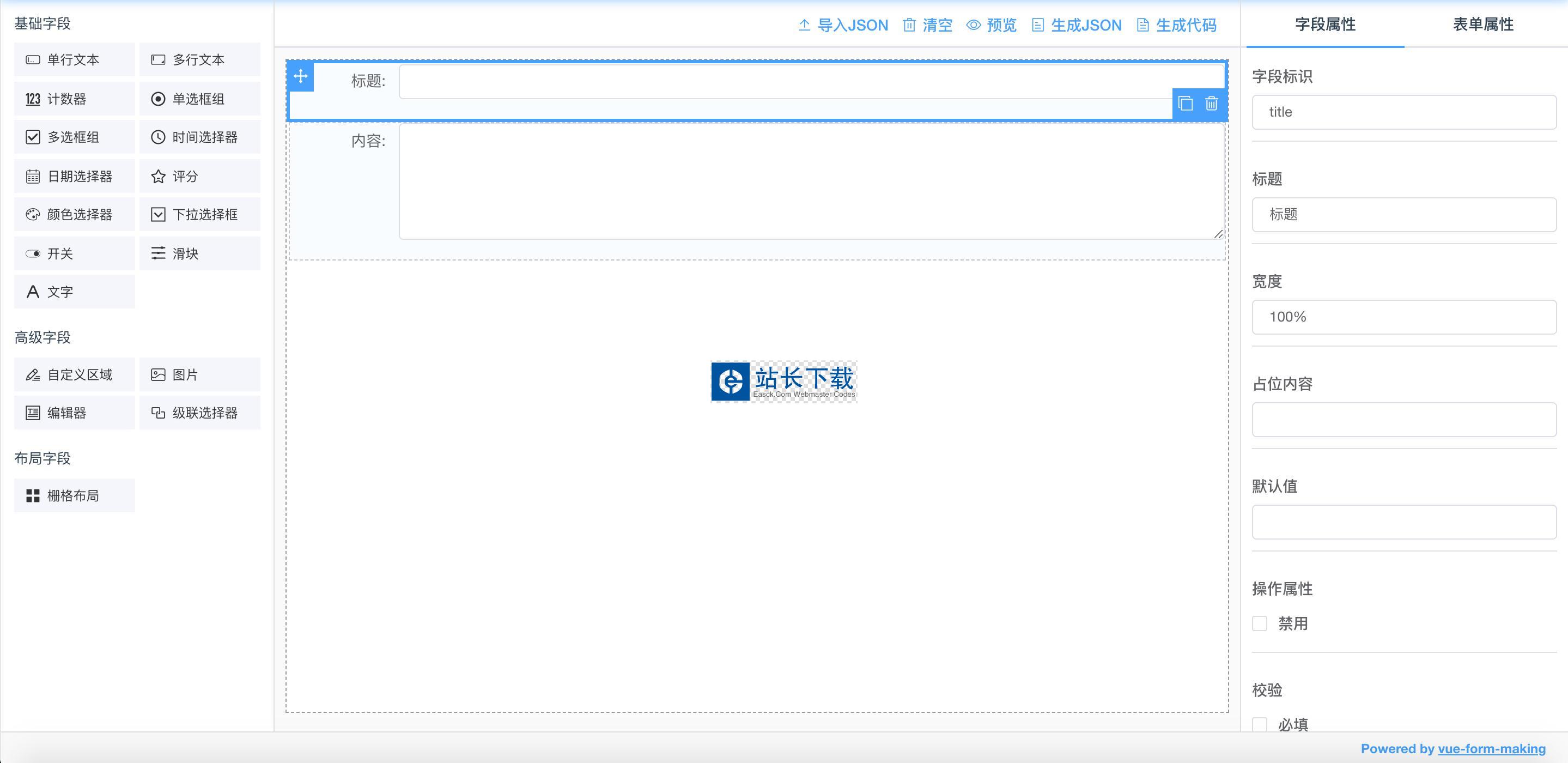Select the 颜色选择器 color picker component

(x=74, y=214)
